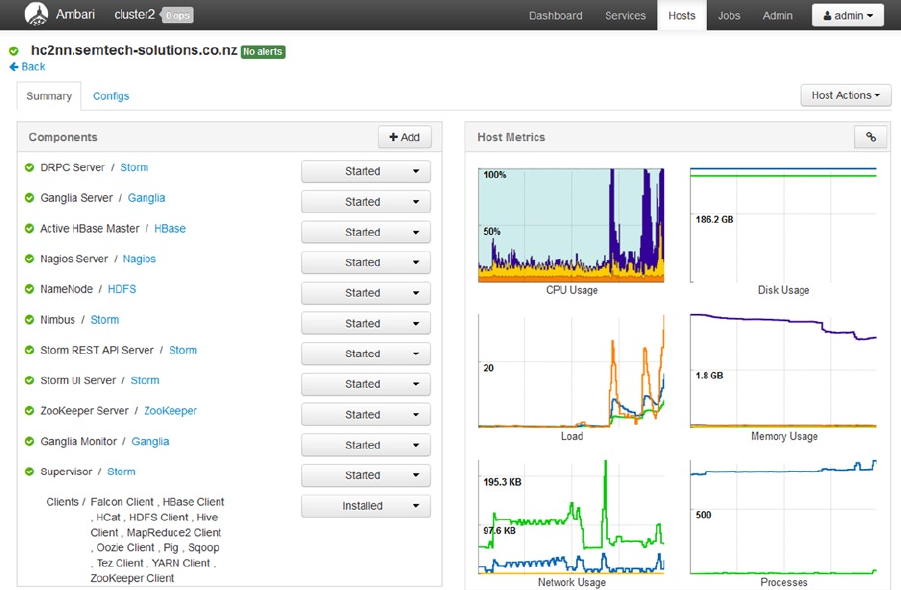901x590 pixels.
Task: Open Storm link beside DRPC Server
Action: pos(134,167)
